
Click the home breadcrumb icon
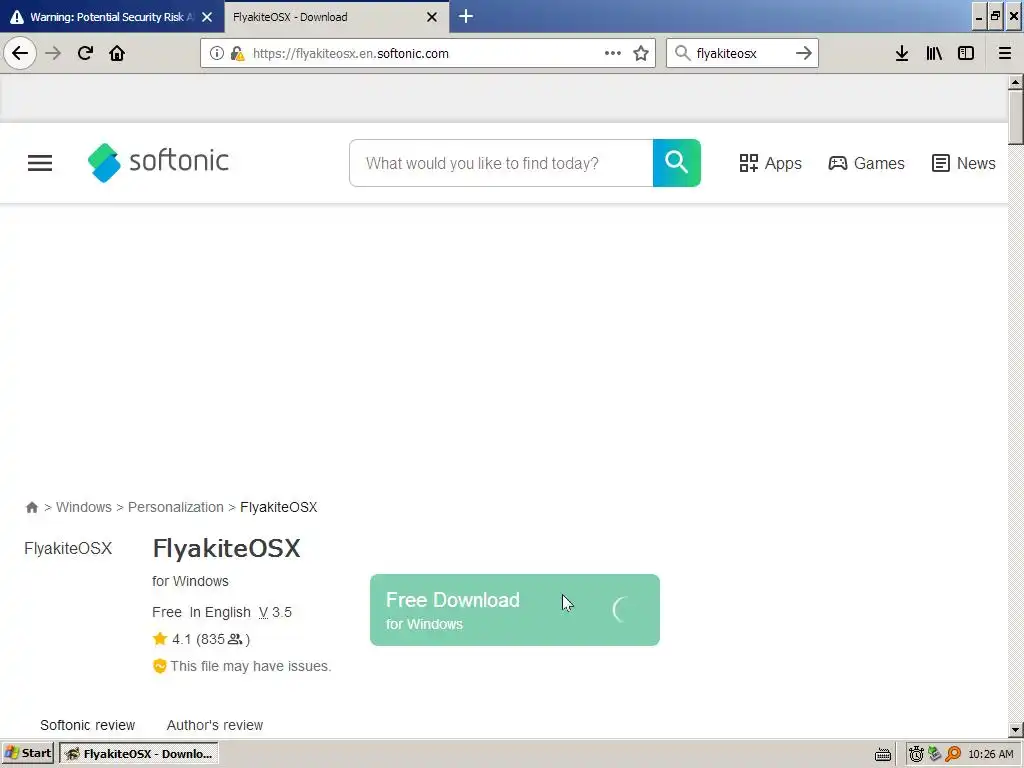click(31, 507)
